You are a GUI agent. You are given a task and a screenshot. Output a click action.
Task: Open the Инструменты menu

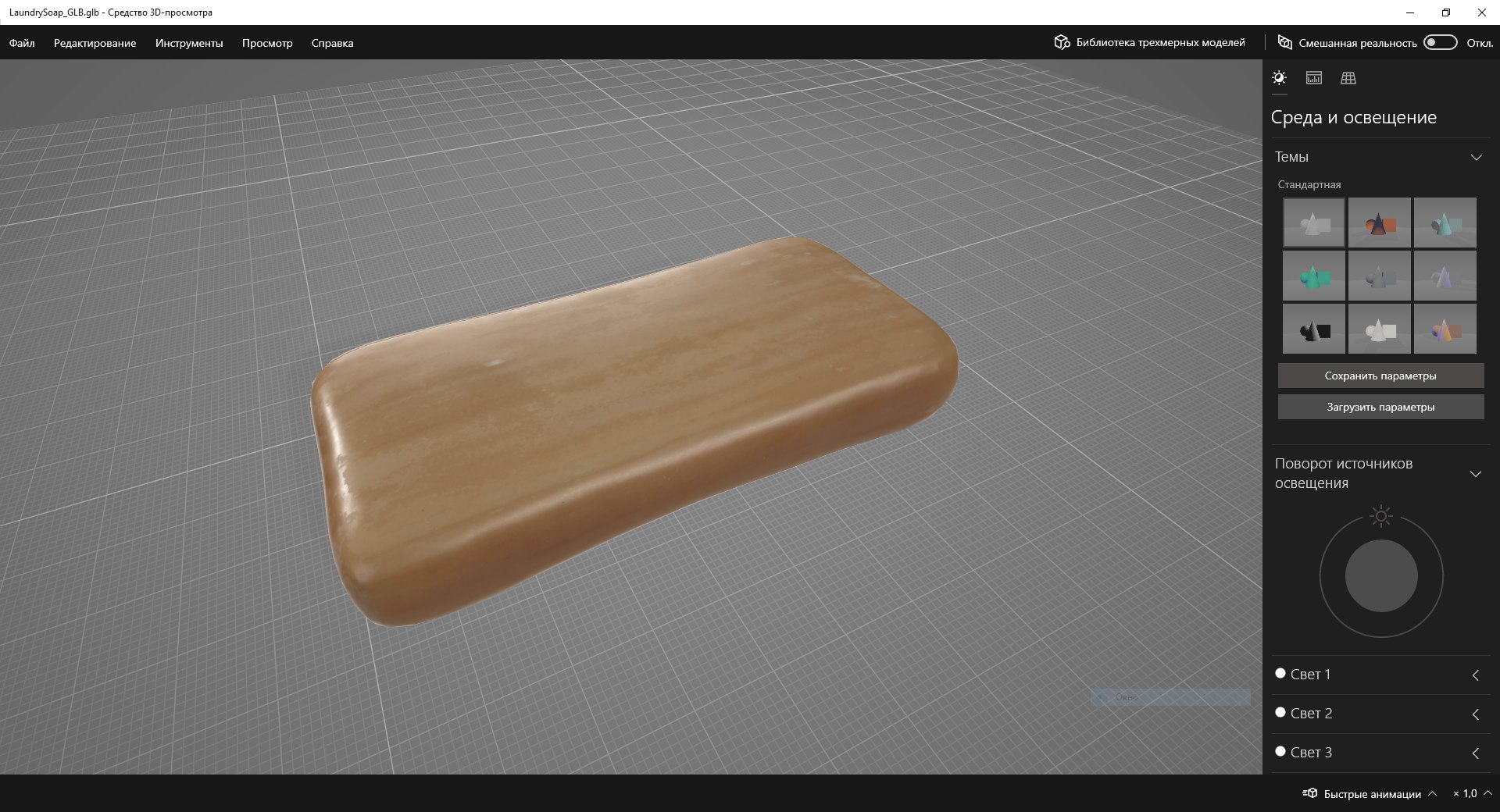point(189,43)
